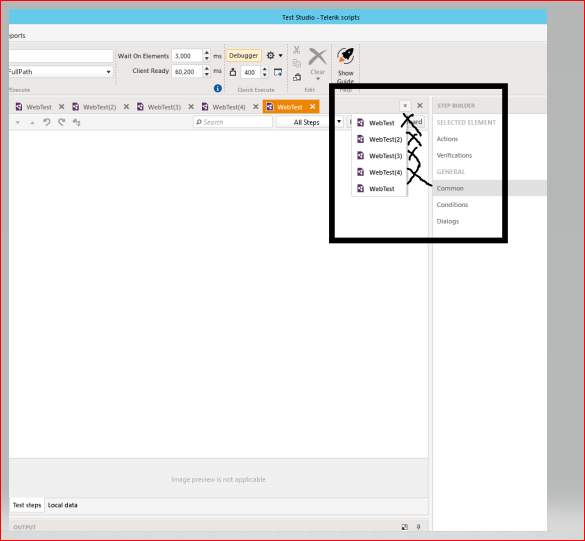Click the Search steps input field
The image size is (585, 541).
(x=233, y=122)
